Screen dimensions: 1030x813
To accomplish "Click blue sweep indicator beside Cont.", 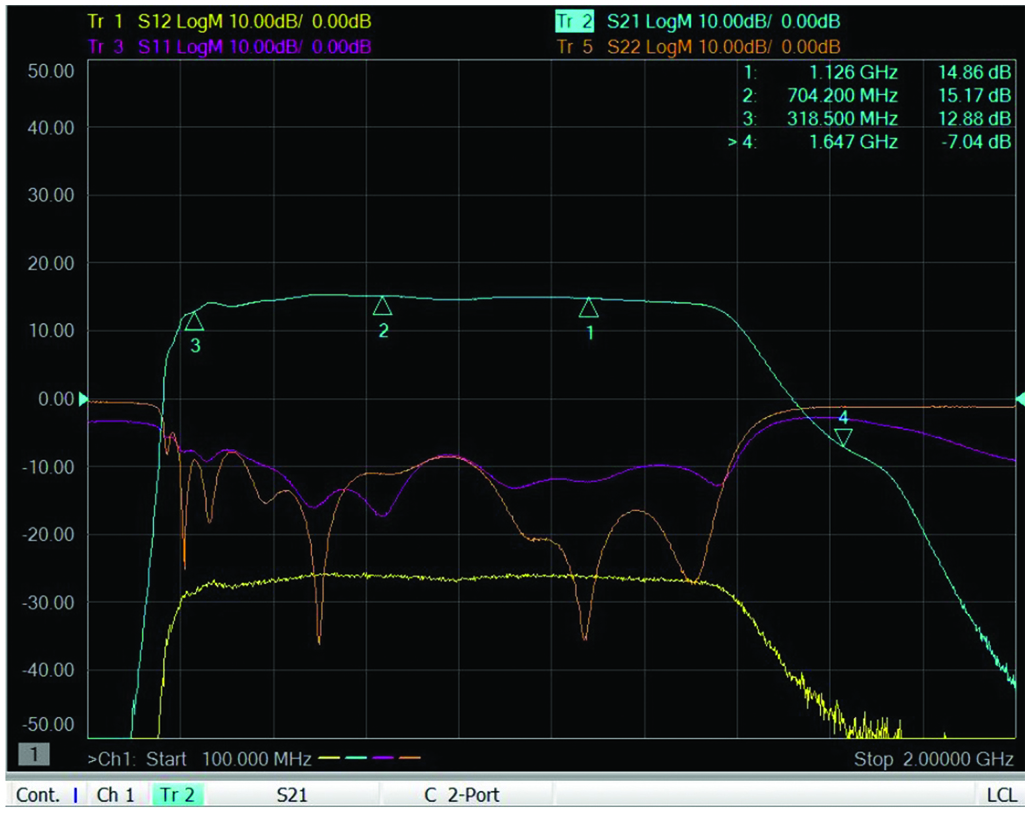I will click(x=75, y=796).
